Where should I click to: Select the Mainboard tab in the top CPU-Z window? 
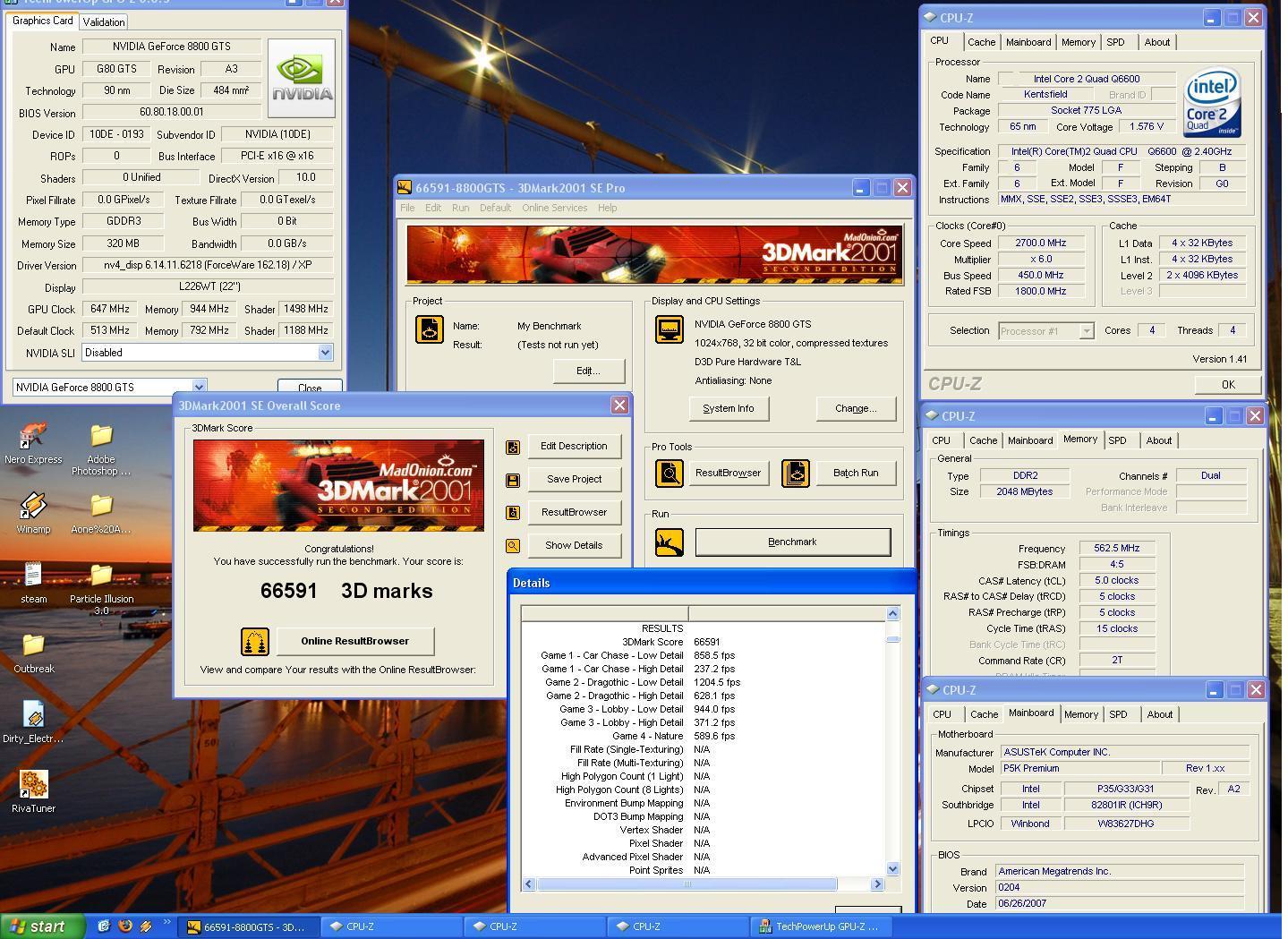1028,42
